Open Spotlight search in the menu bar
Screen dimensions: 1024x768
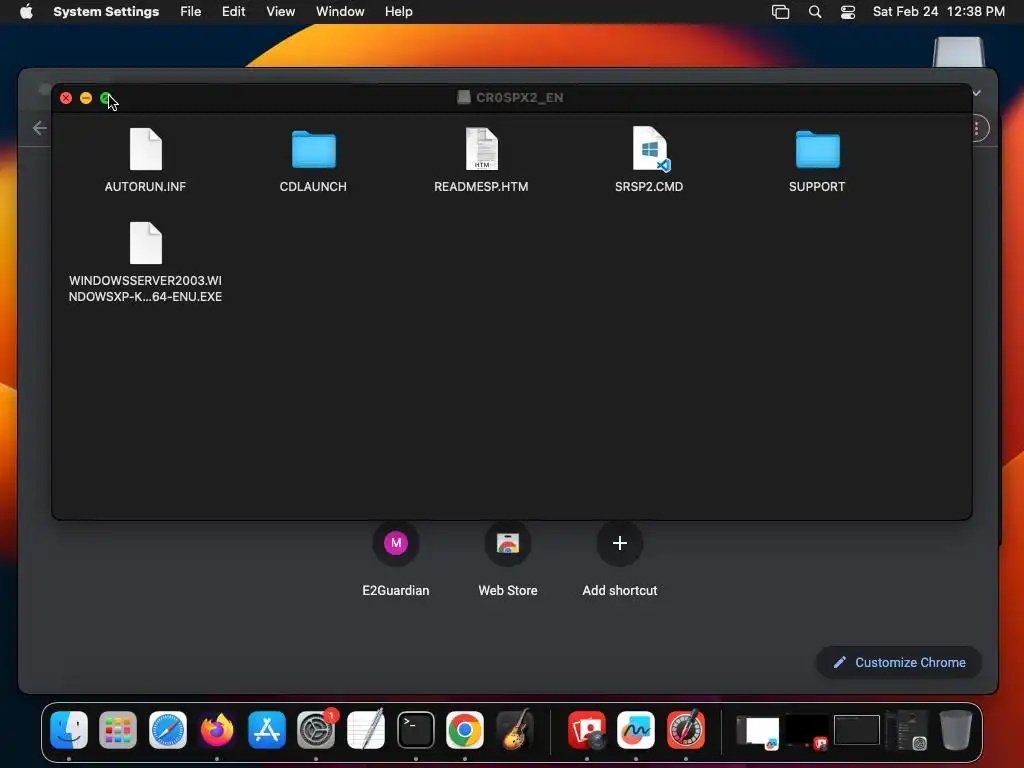pyautogui.click(x=815, y=12)
